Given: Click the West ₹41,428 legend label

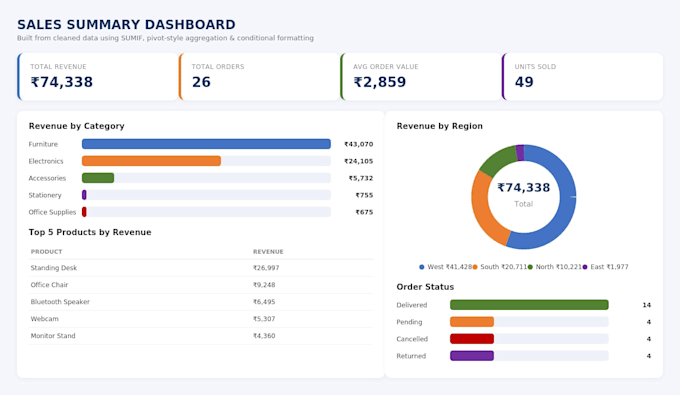Looking at the screenshot, I should 450,267.
